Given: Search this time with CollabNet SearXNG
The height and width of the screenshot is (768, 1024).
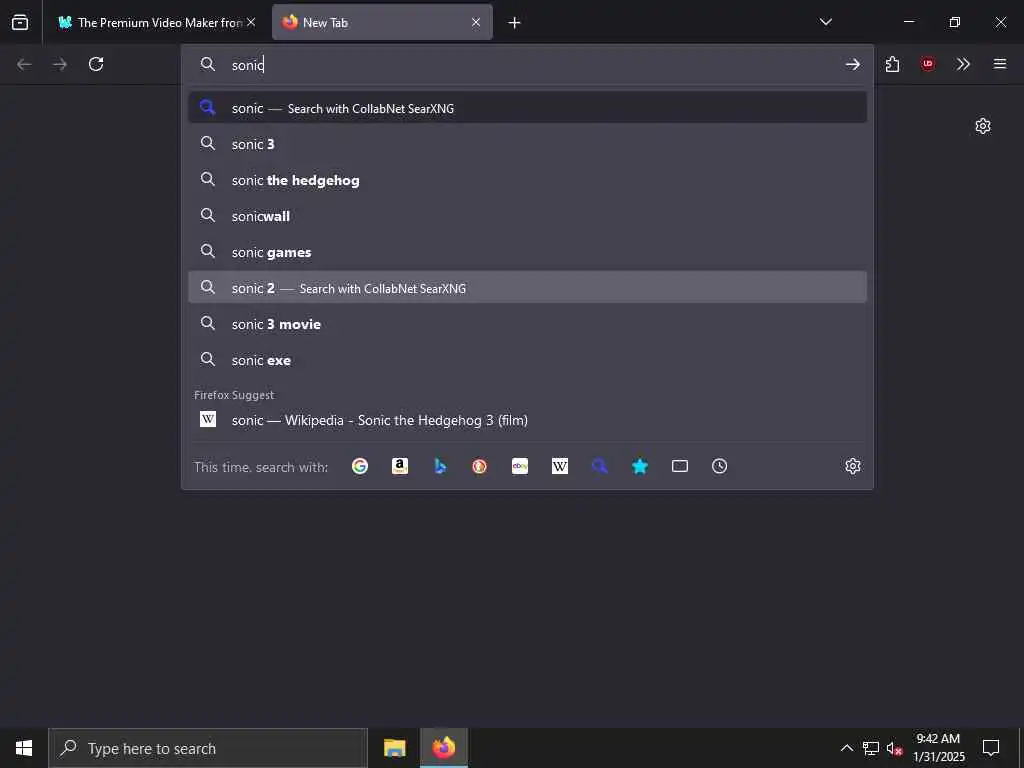Looking at the screenshot, I should click(600, 466).
